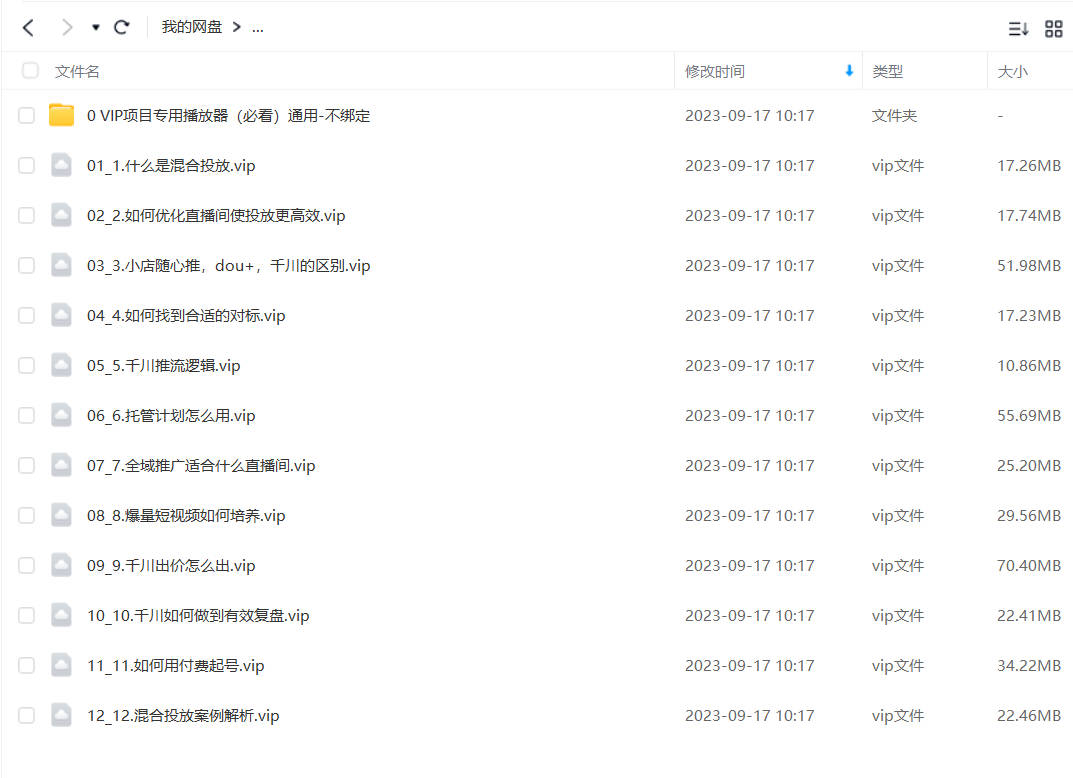Open the 我的网盘 breadcrumb
Image resolution: width=1073 pixels, height=778 pixels.
(x=192, y=27)
